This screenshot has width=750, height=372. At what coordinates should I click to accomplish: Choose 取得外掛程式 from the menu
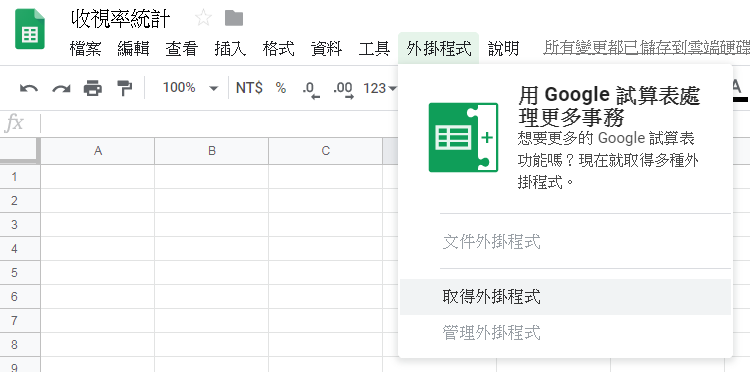pyautogui.click(x=565, y=297)
